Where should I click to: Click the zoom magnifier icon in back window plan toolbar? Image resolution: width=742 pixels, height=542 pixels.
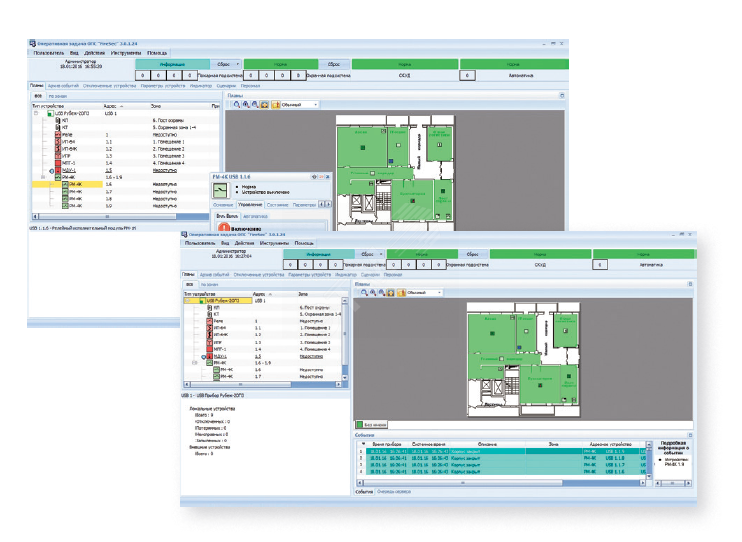pos(237,104)
